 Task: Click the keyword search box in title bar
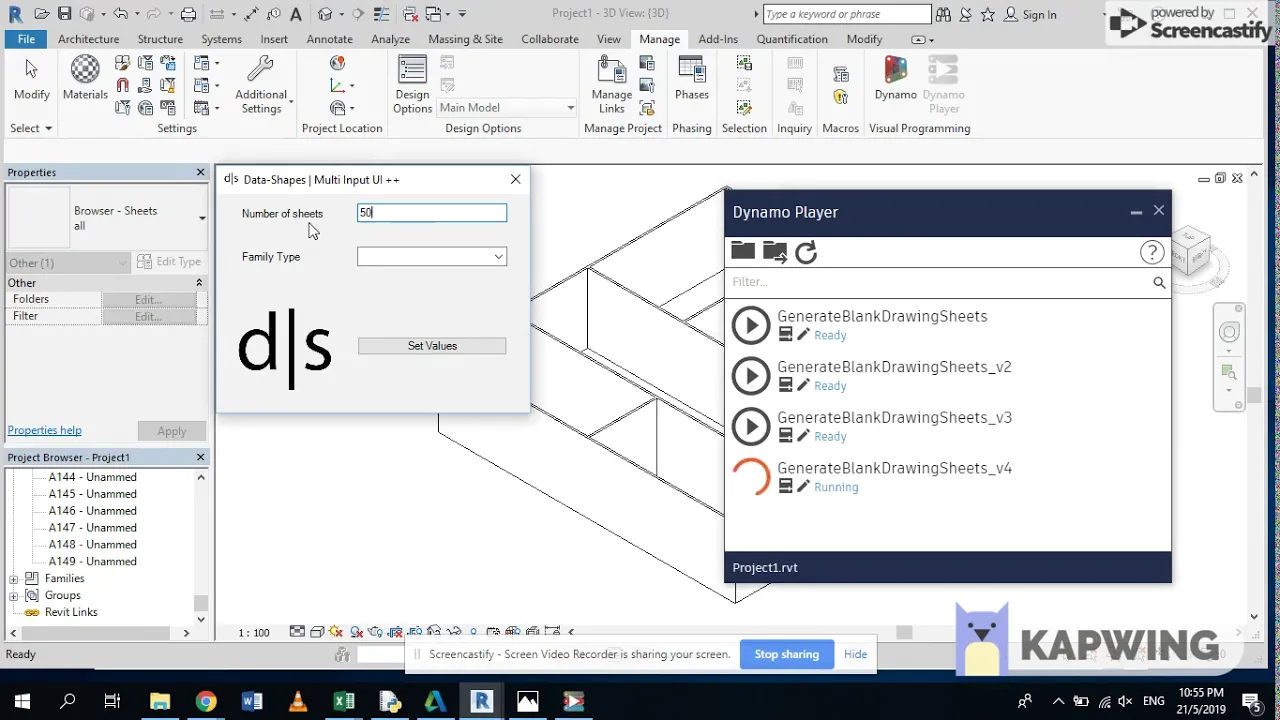847,14
